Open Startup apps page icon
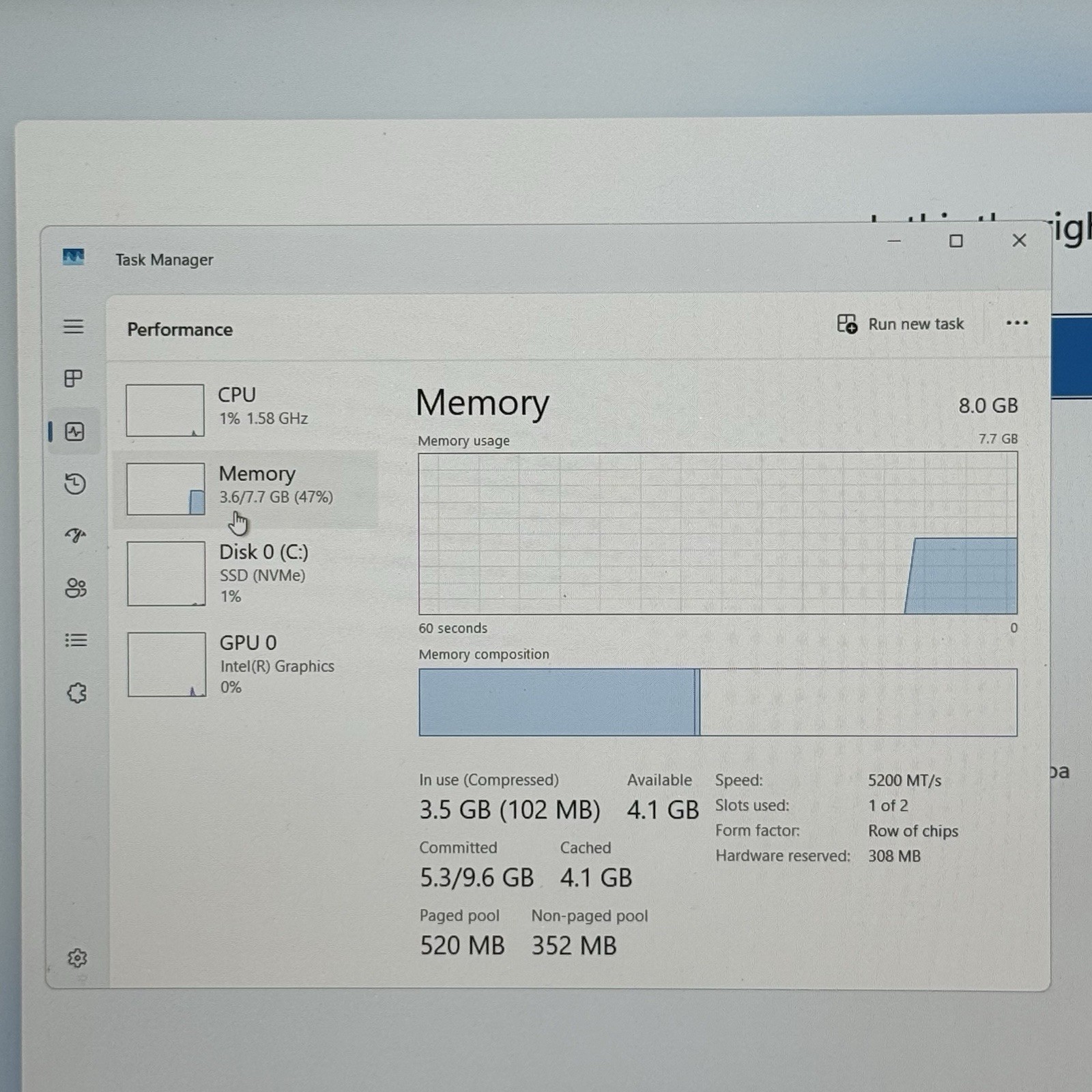Screen dimensions: 1092x1092 (76, 536)
